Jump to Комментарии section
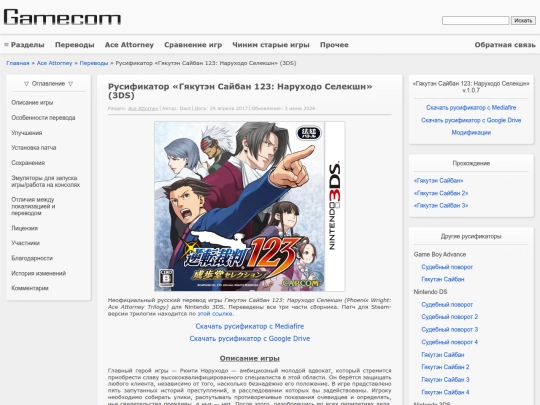The image size is (540, 405). pos(30,288)
